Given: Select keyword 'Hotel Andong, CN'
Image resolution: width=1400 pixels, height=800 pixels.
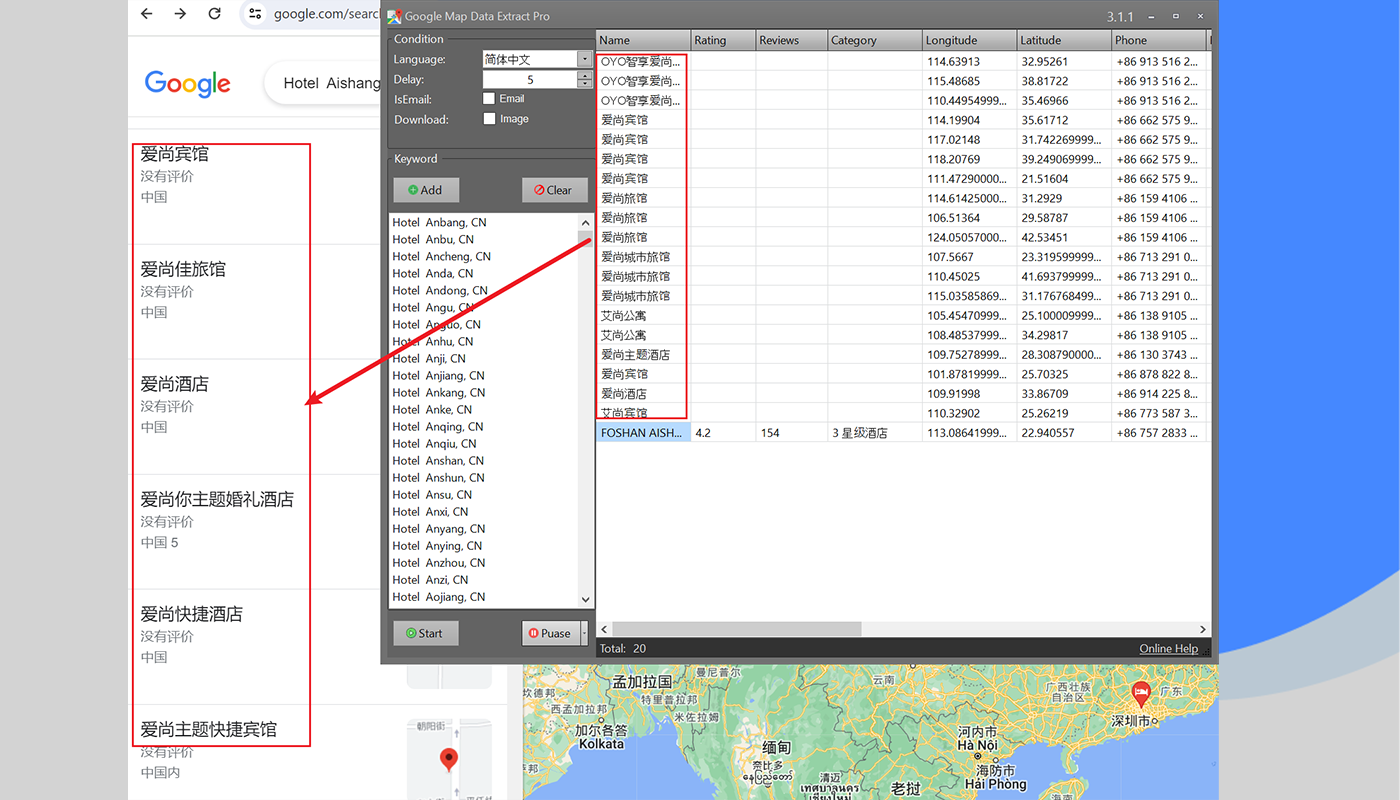Looking at the screenshot, I should [x=440, y=290].
